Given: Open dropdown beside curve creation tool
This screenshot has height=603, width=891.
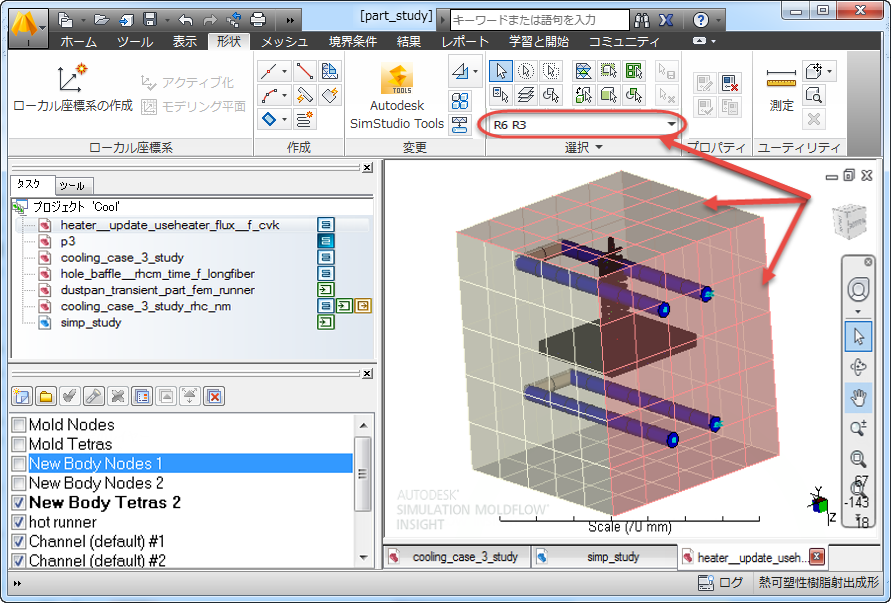Looking at the screenshot, I should [284, 95].
